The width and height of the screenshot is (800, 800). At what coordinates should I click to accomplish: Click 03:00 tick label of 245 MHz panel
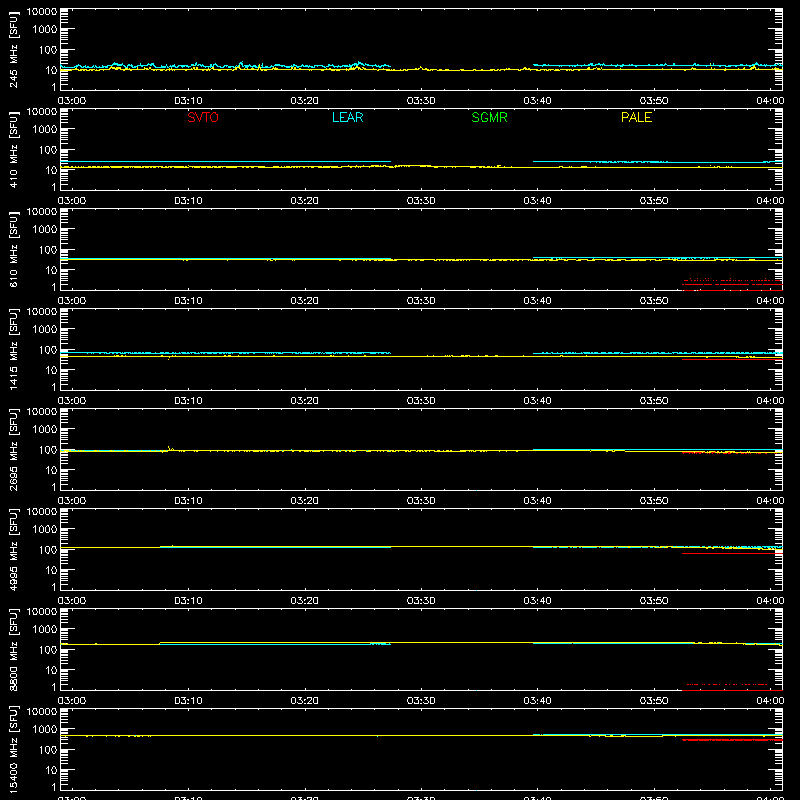[72, 101]
